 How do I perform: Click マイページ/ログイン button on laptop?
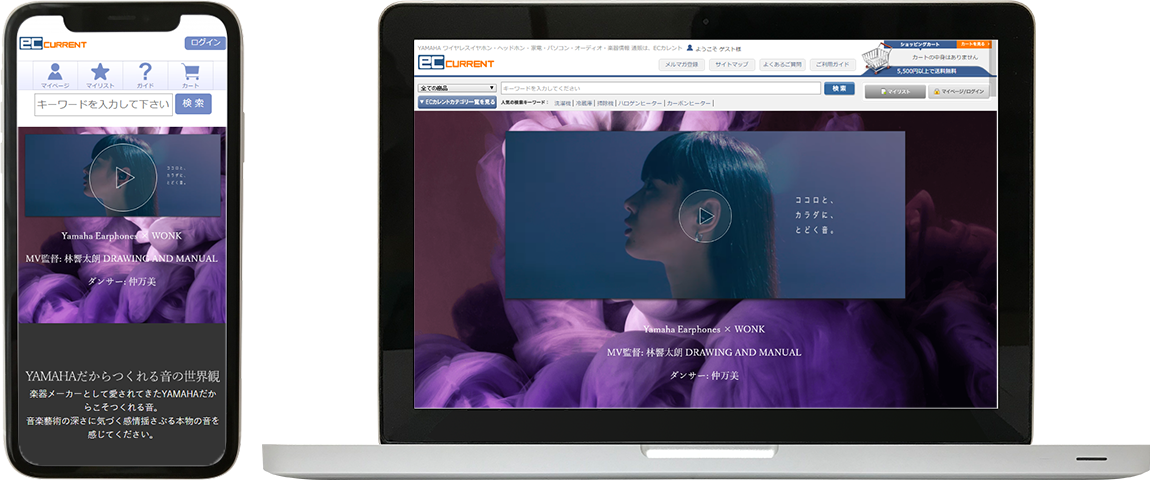[959, 92]
